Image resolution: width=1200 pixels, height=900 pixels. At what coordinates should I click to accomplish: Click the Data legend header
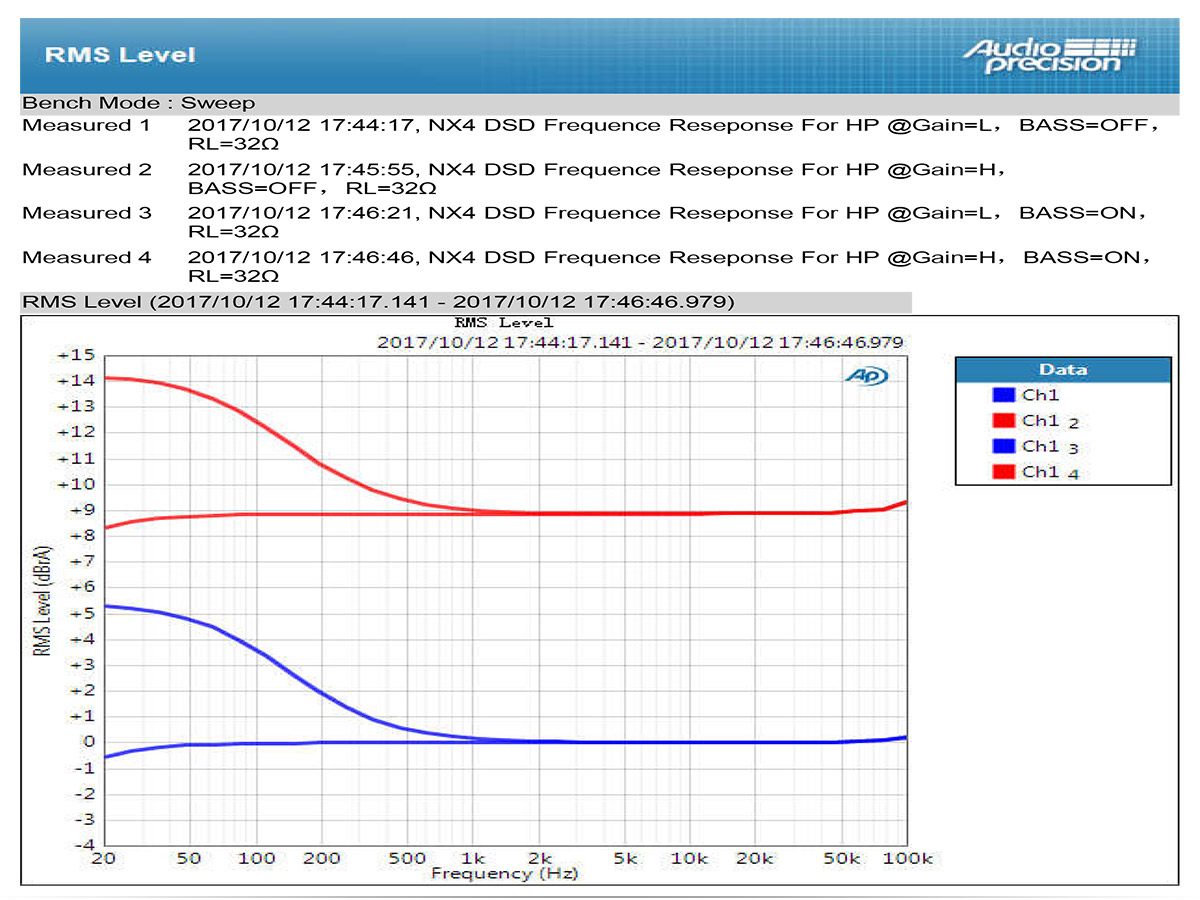(1062, 370)
